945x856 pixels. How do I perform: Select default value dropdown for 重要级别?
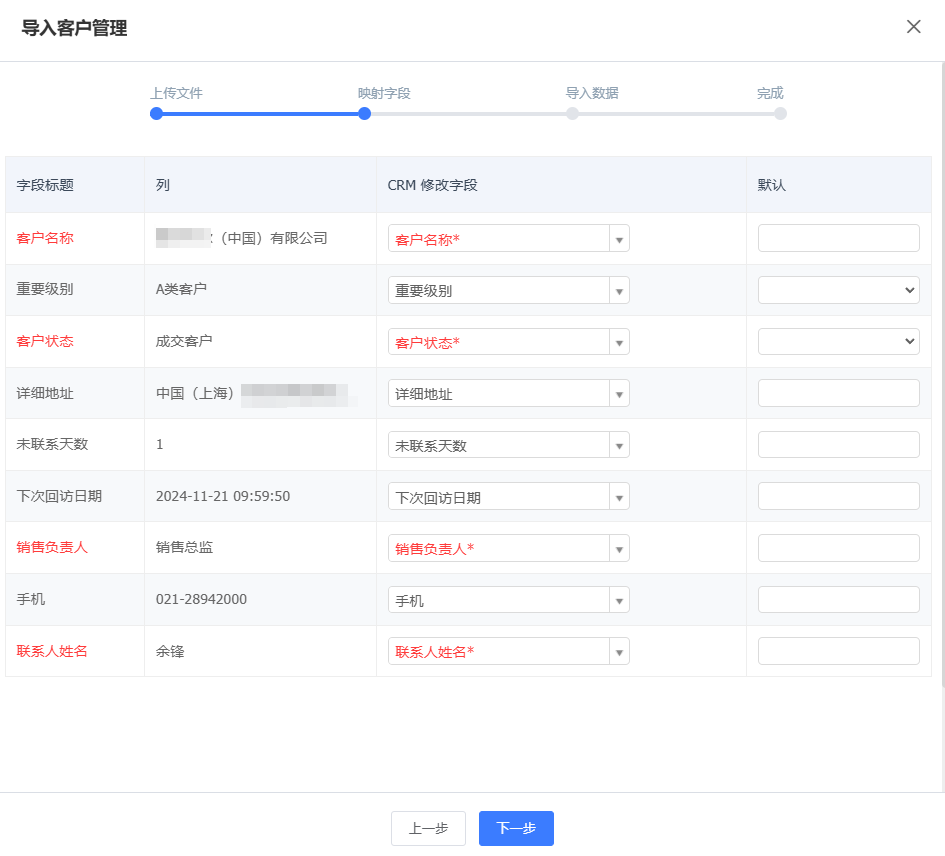pyautogui.click(x=838, y=290)
